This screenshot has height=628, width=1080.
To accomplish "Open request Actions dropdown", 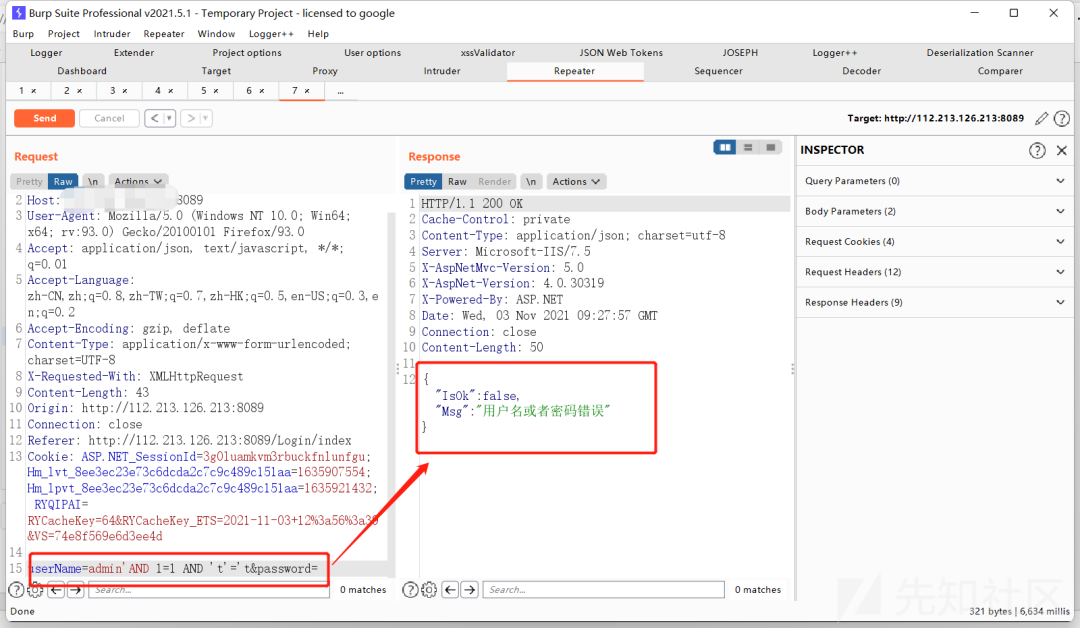I will click(138, 182).
